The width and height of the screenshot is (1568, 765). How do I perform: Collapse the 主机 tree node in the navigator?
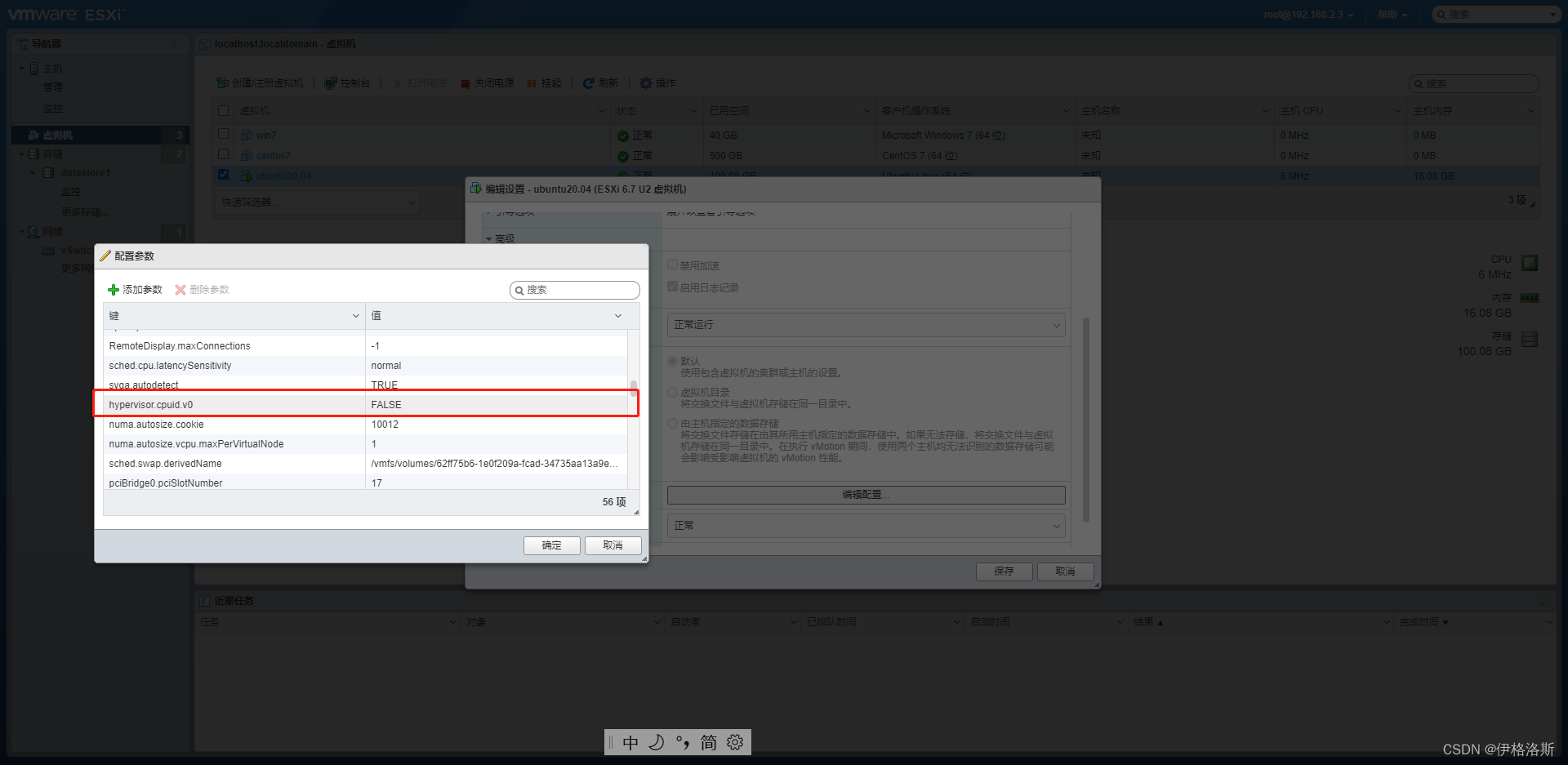click(22, 69)
